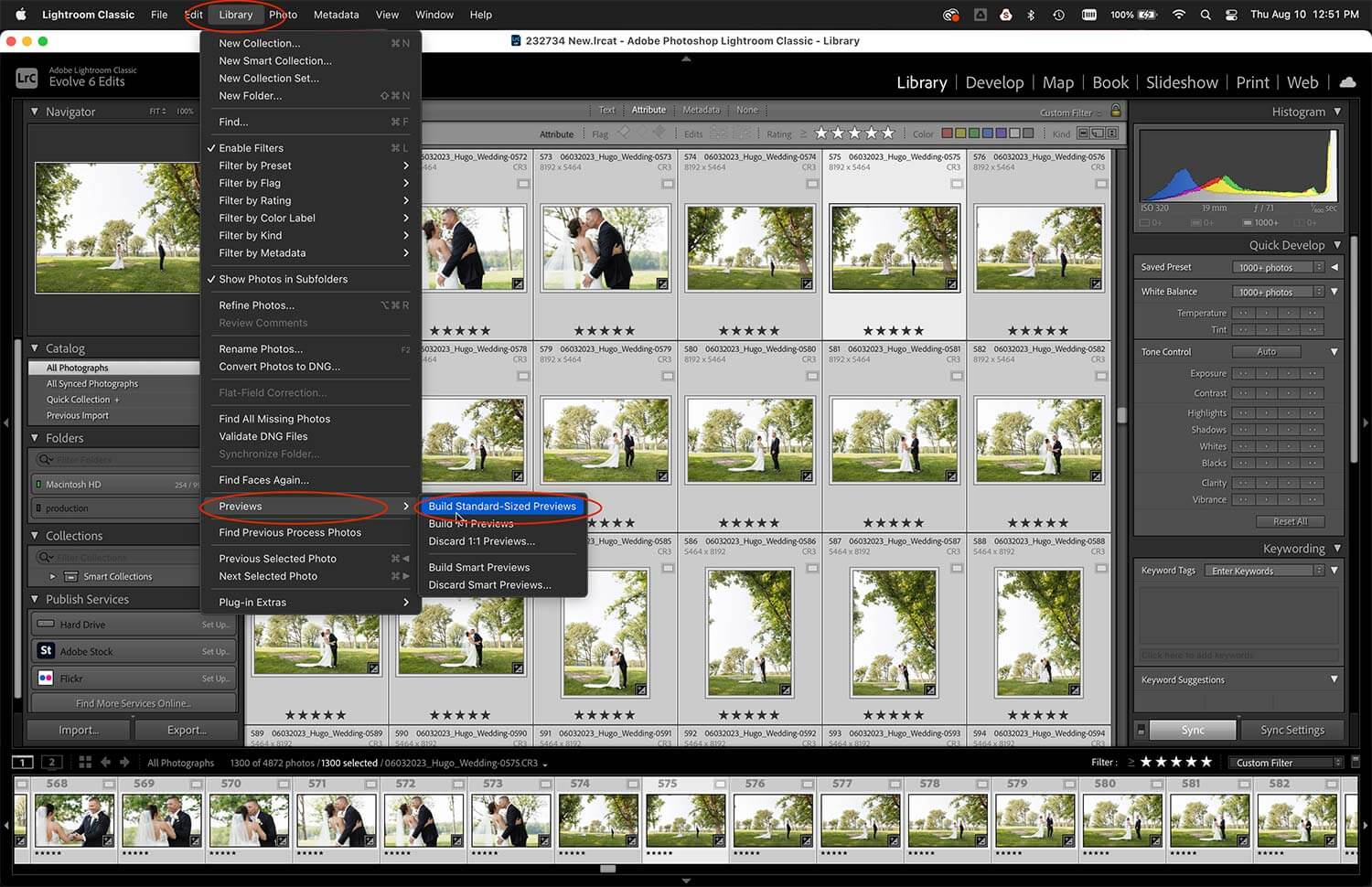The image size is (1372, 887).
Task: Click Find More Services Online
Action: tap(133, 703)
